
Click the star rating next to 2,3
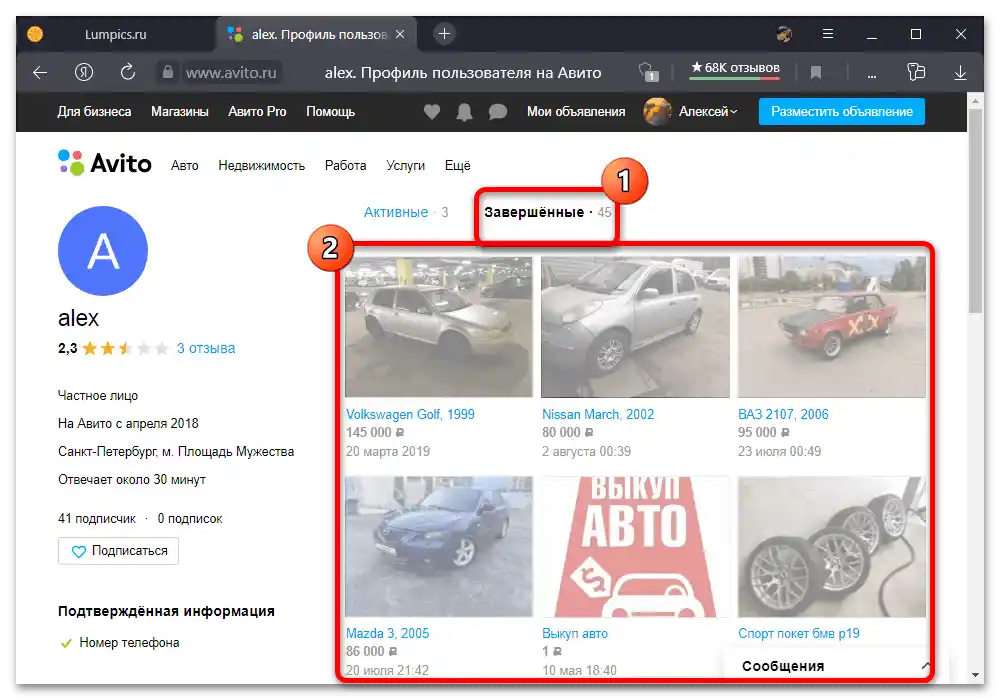click(x=126, y=349)
